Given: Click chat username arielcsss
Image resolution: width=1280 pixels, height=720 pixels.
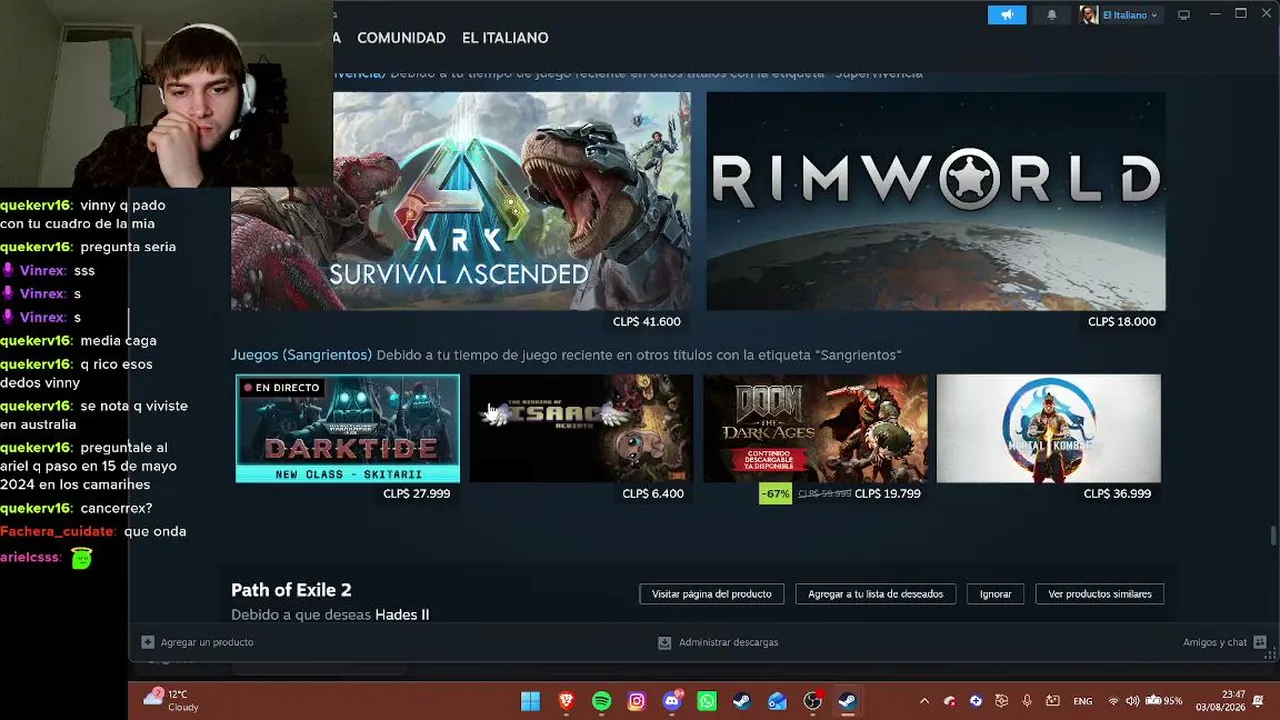Looking at the screenshot, I should (30, 557).
